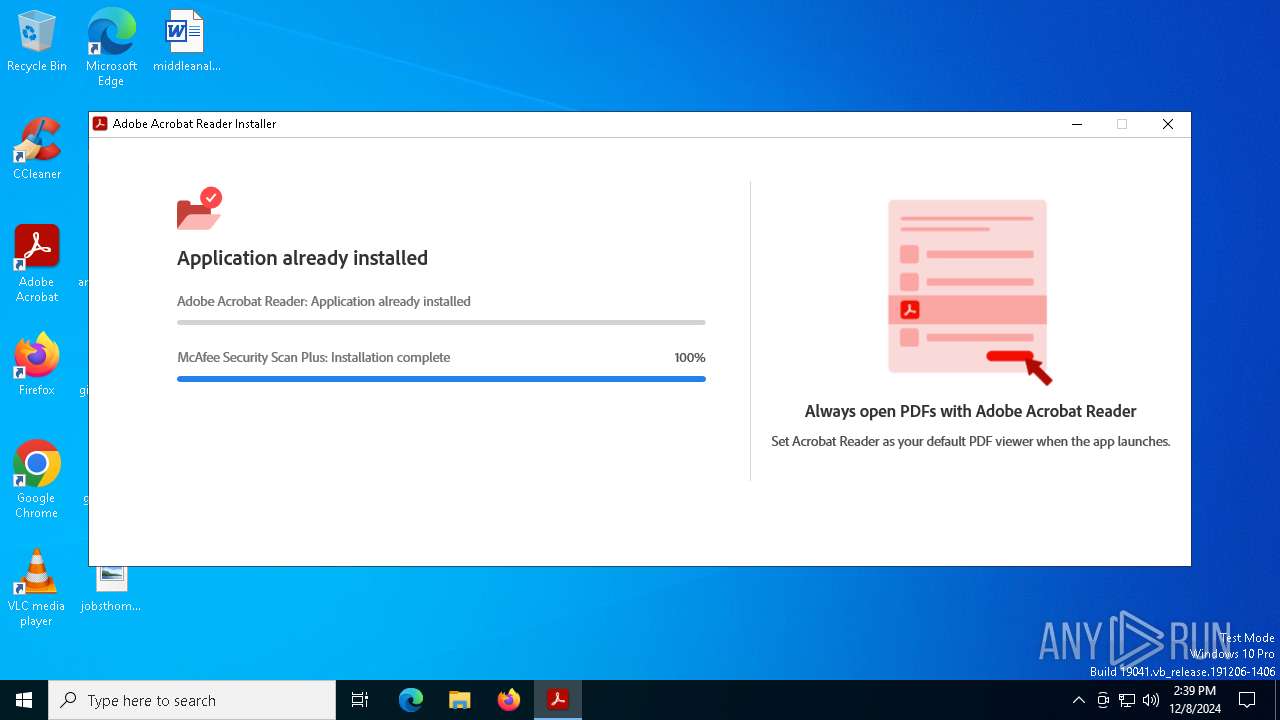The height and width of the screenshot is (720, 1280).
Task: Click the folder checkmark installed icon
Action: (x=199, y=209)
